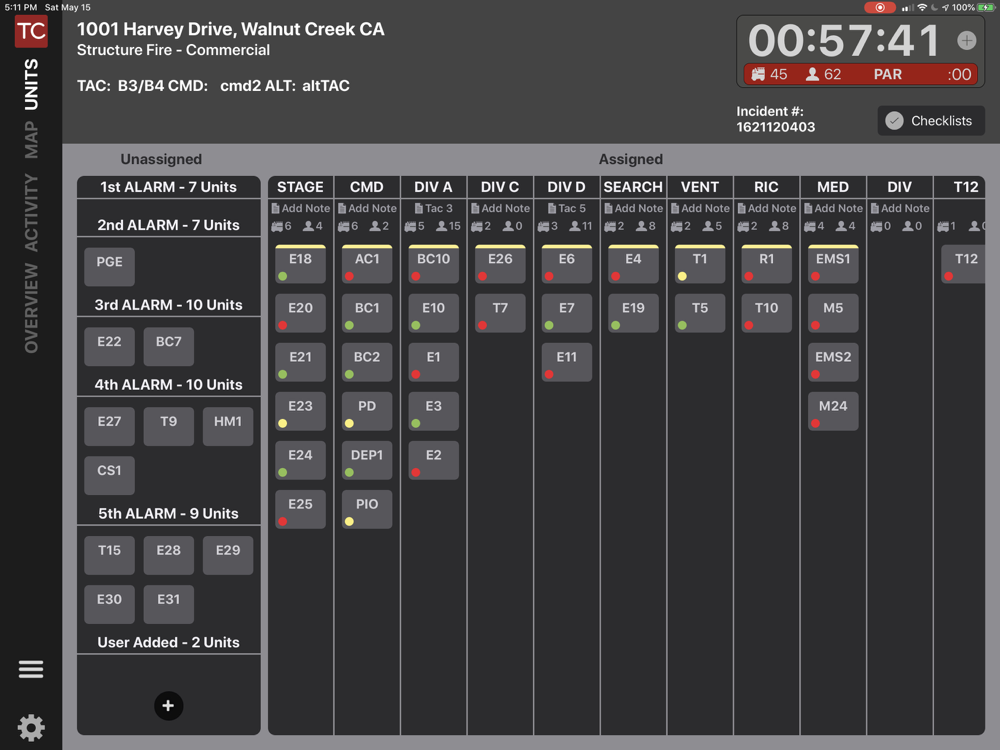The height and width of the screenshot is (750, 1000).
Task: Open the Checklists button
Action: pyautogui.click(x=930, y=121)
